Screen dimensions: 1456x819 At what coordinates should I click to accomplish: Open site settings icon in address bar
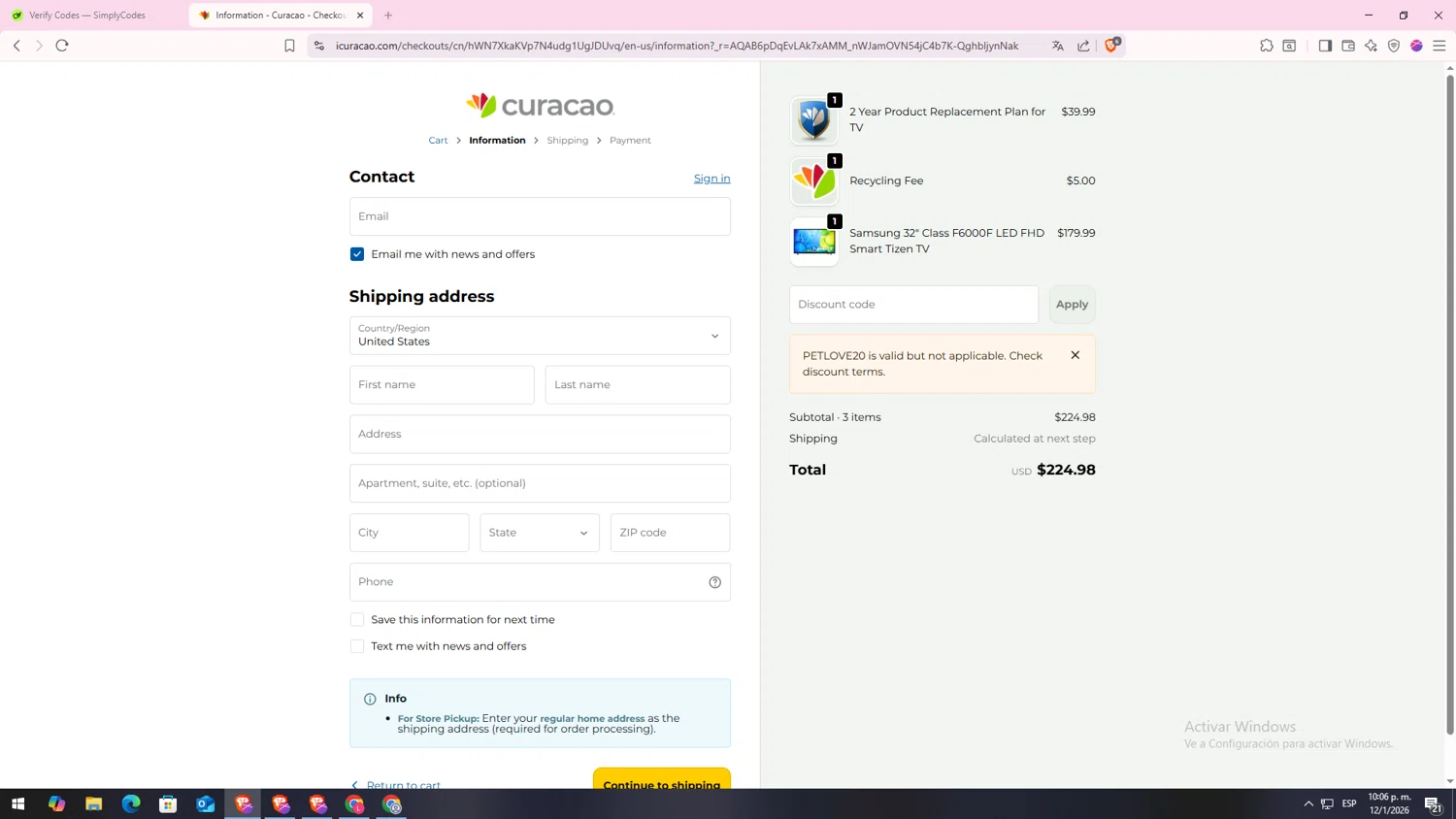click(x=319, y=46)
